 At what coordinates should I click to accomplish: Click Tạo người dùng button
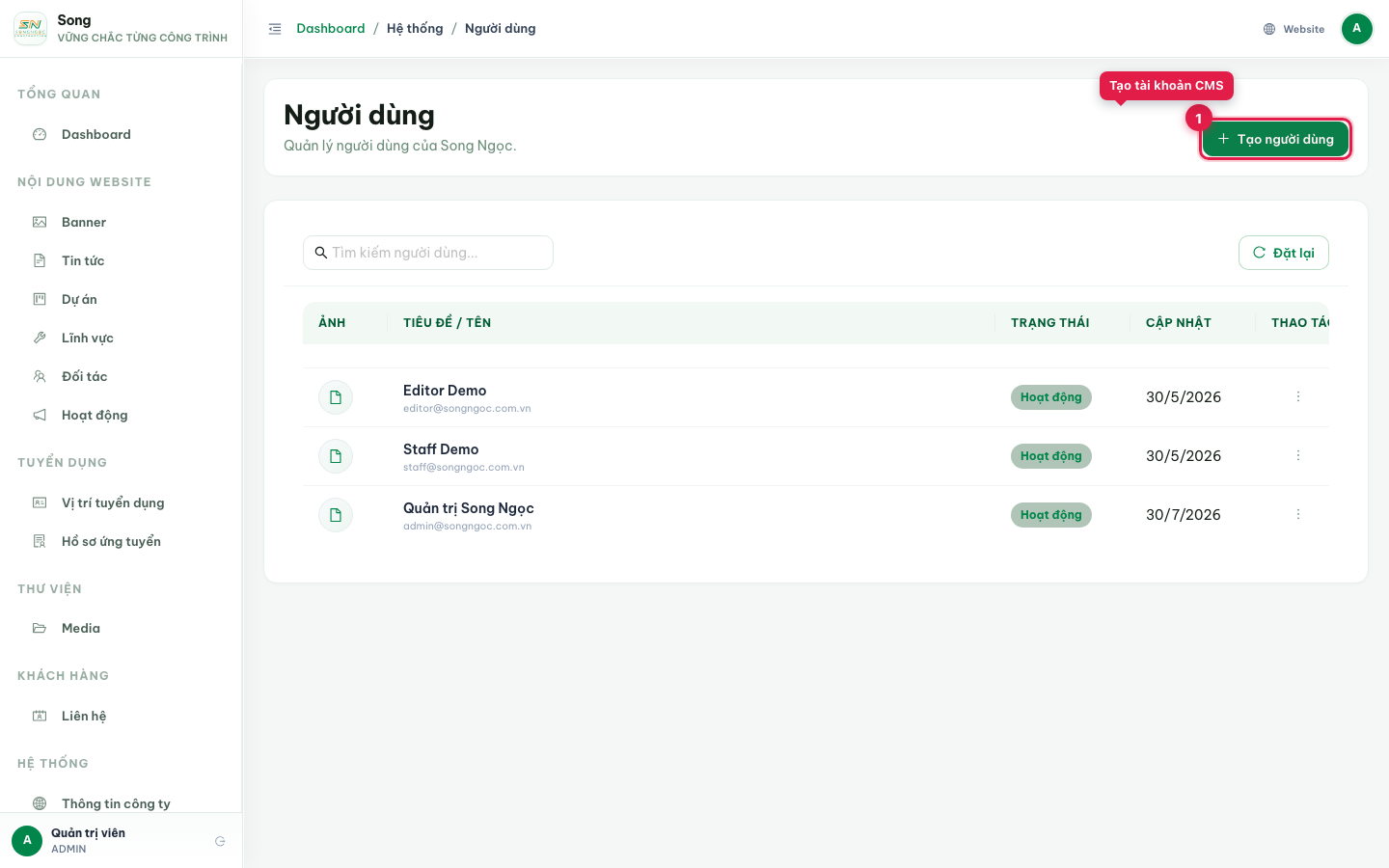pyautogui.click(x=1275, y=139)
